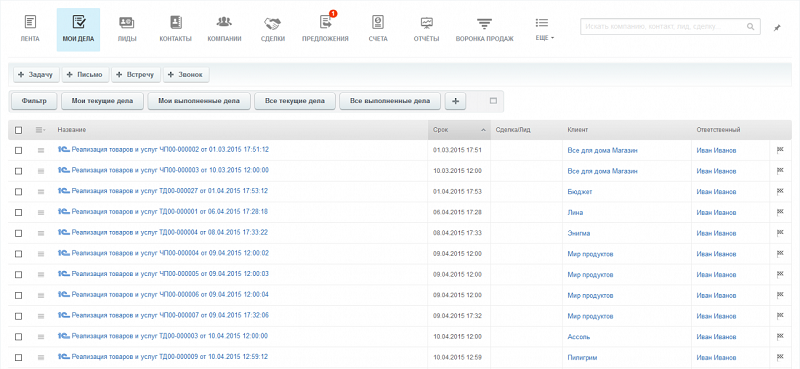Open client link Лина
This screenshot has width=800, height=369.
pyautogui.click(x=575, y=212)
